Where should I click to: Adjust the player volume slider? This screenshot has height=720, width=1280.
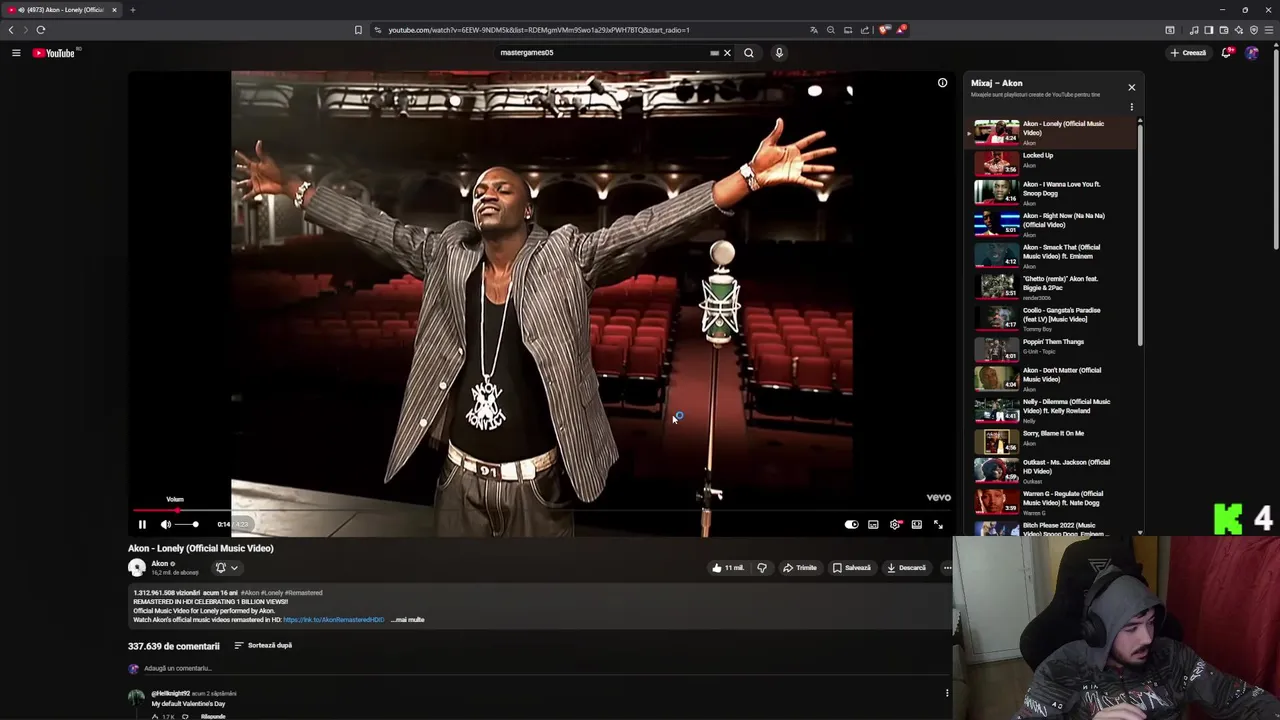188,524
